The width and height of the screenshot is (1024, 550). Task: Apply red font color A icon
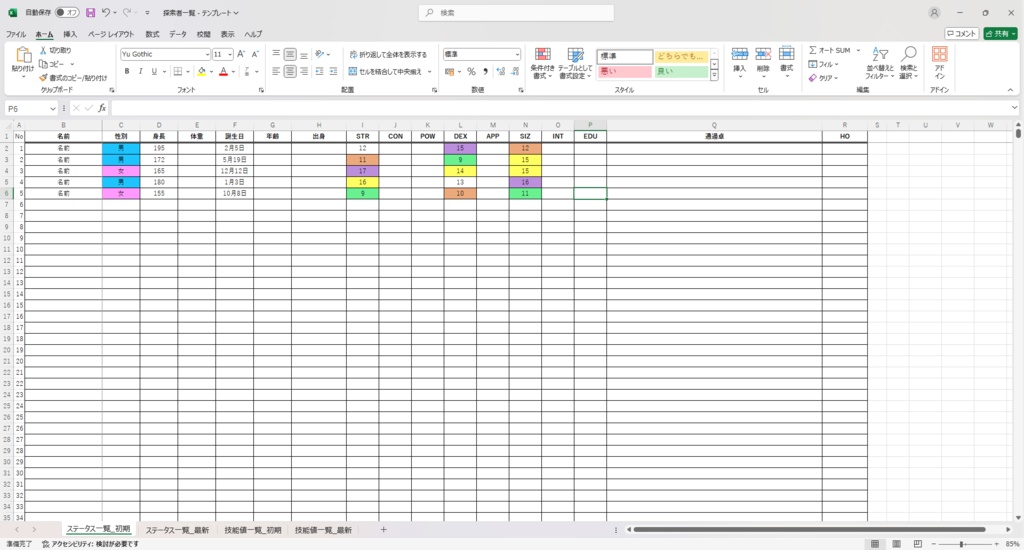point(223,71)
